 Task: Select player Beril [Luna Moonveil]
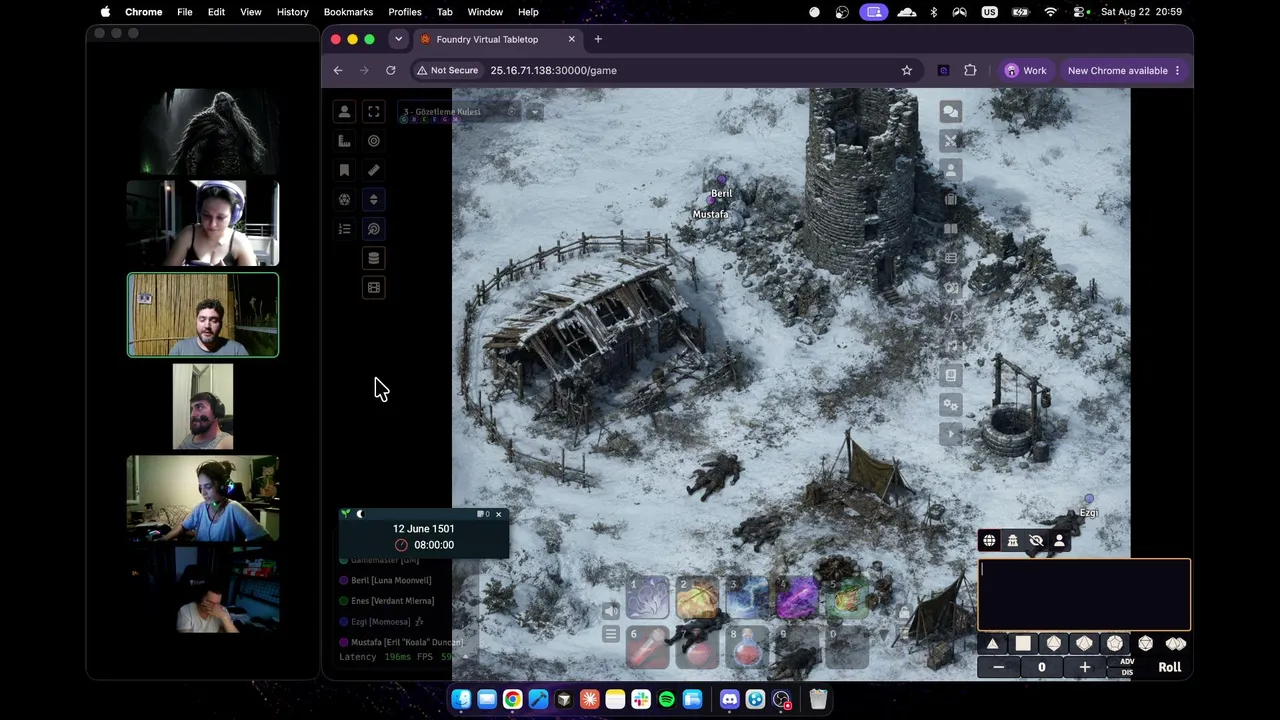391,580
